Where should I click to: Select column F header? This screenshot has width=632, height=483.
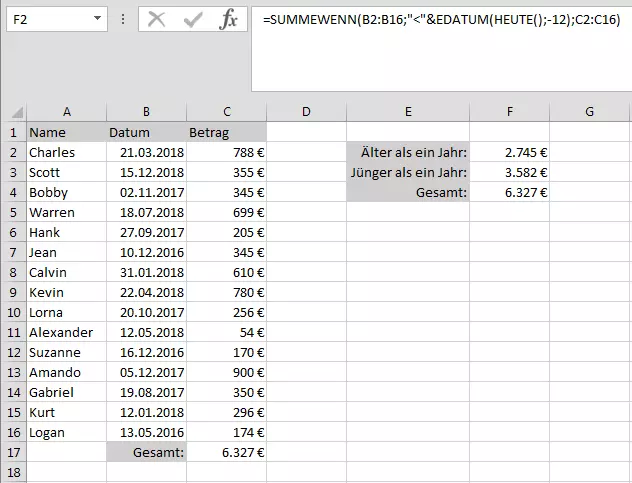(x=510, y=111)
